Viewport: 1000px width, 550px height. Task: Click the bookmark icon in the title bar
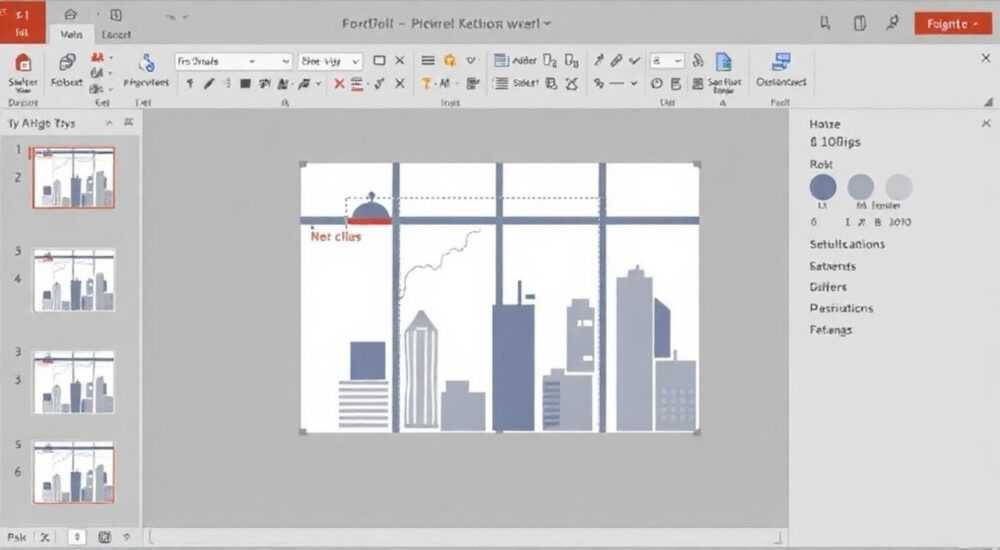(x=825, y=24)
